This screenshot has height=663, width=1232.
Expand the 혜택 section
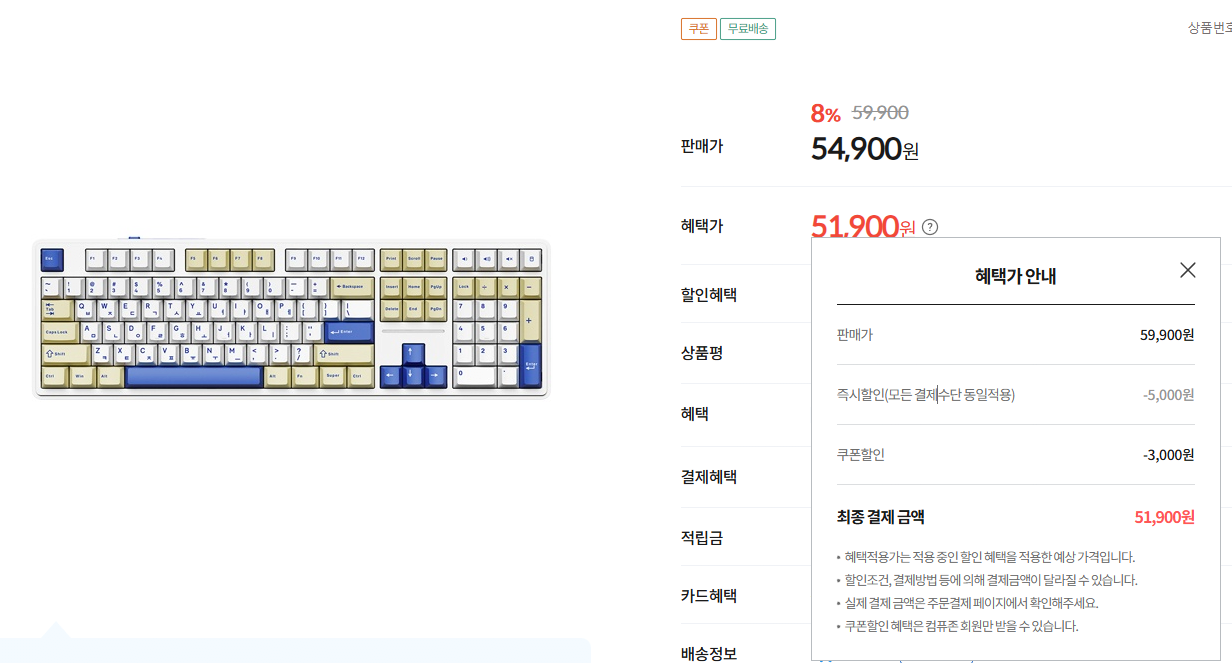695,414
